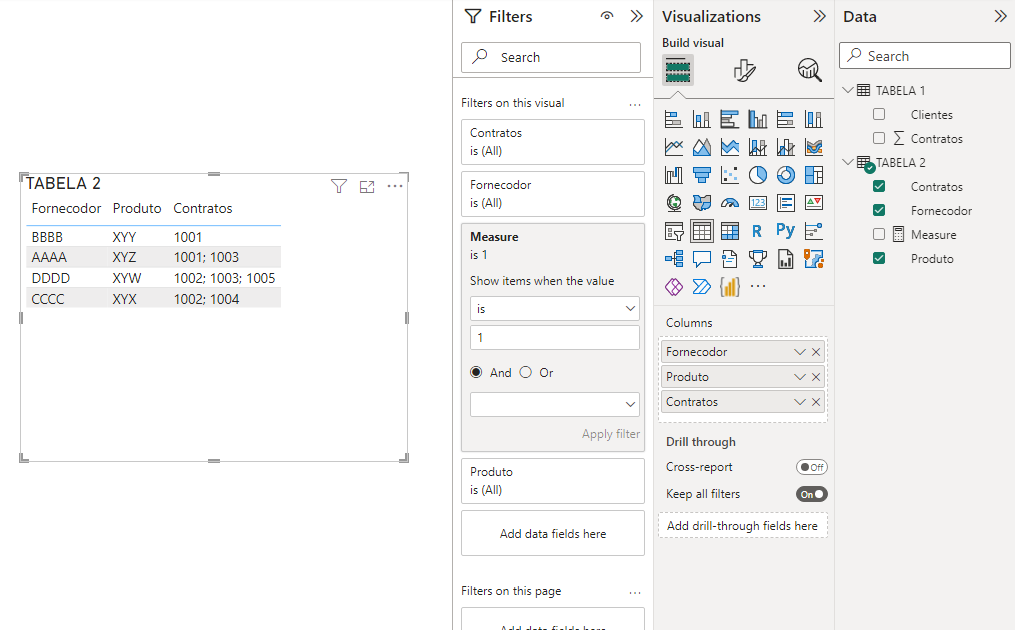Switch to Format visual tab
The width and height of the screenshot is (1015, 630).
[744, 70]
